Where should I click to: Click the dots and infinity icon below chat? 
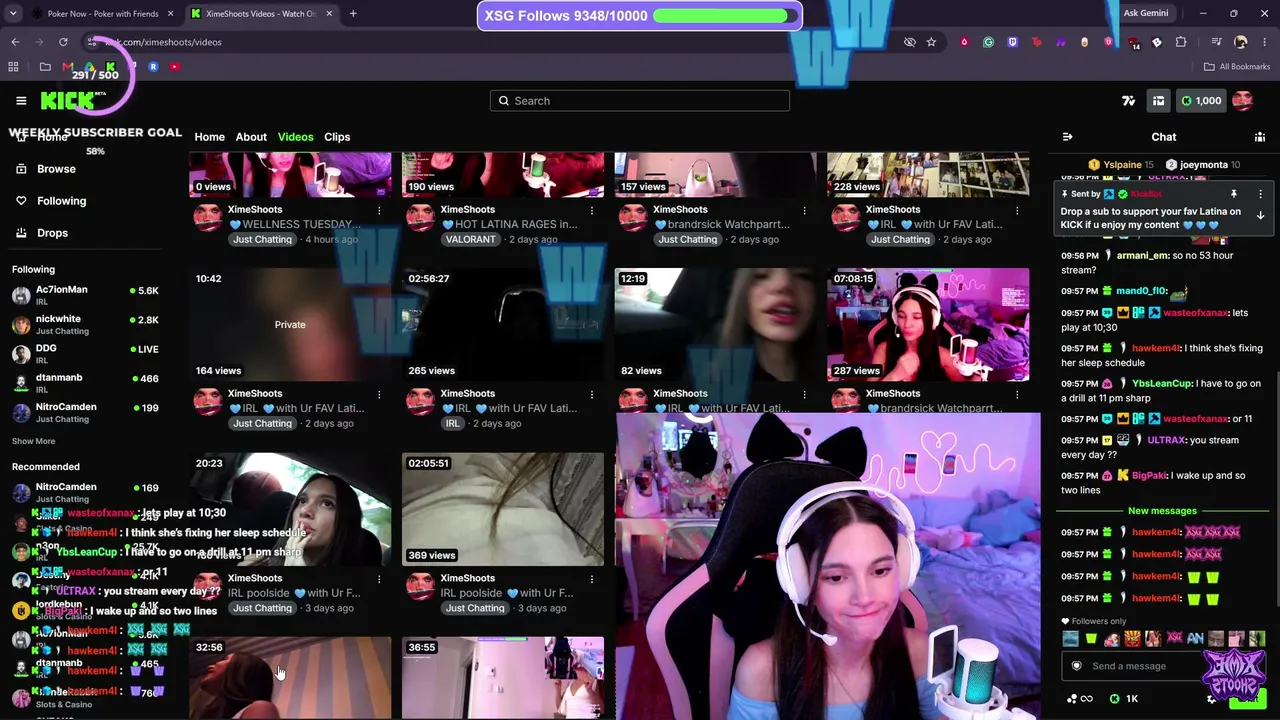click(1080, 699)
